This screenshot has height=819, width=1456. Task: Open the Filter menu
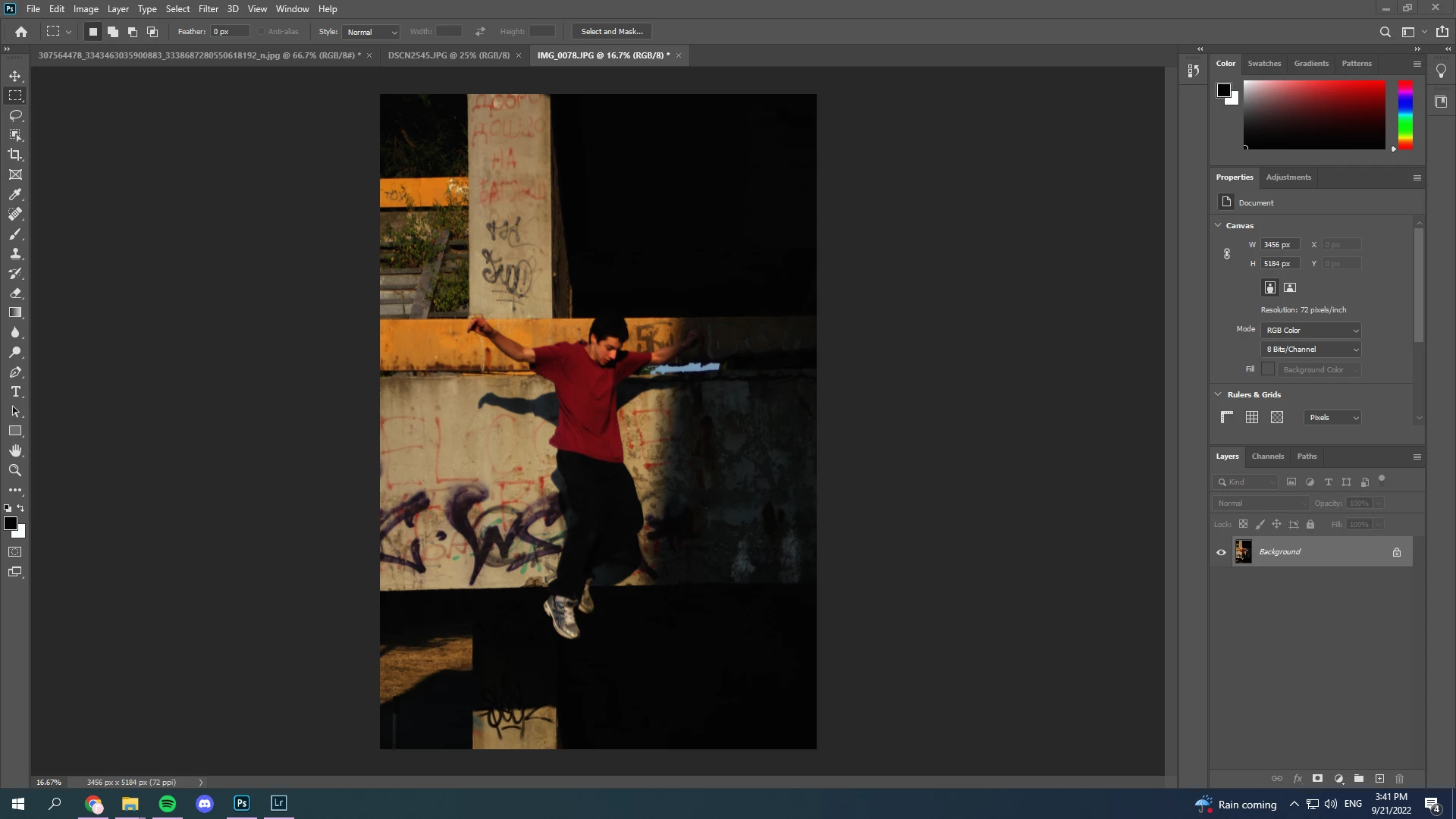pos(208,9)
